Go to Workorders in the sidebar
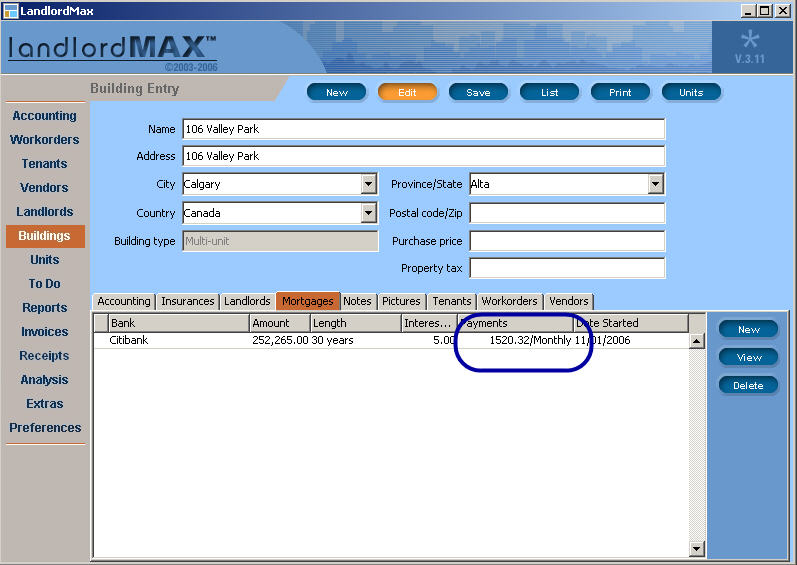Screen dimensions: 797x565 [x=45, y=140]
